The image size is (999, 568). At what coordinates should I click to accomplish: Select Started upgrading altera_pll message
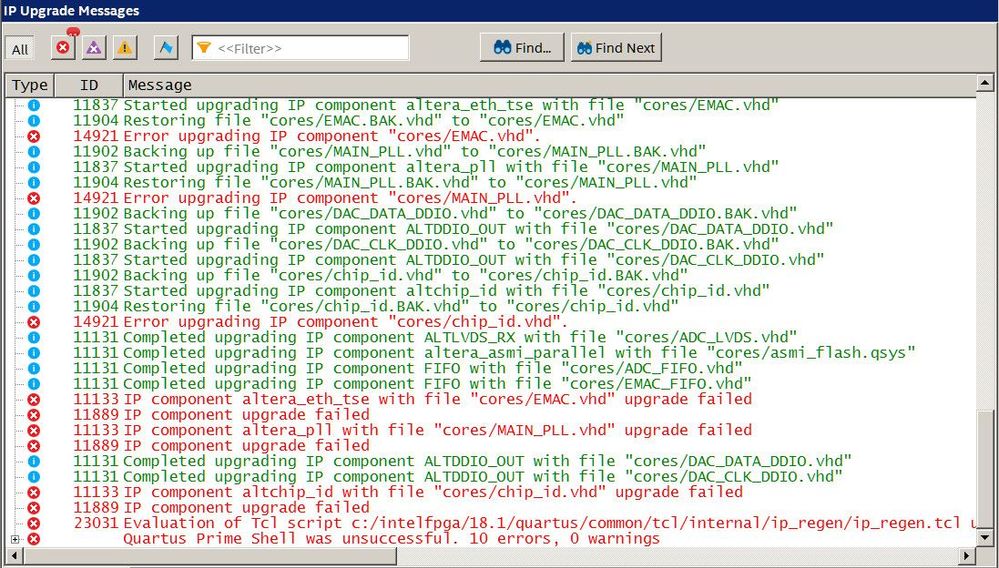coord(450,167)
